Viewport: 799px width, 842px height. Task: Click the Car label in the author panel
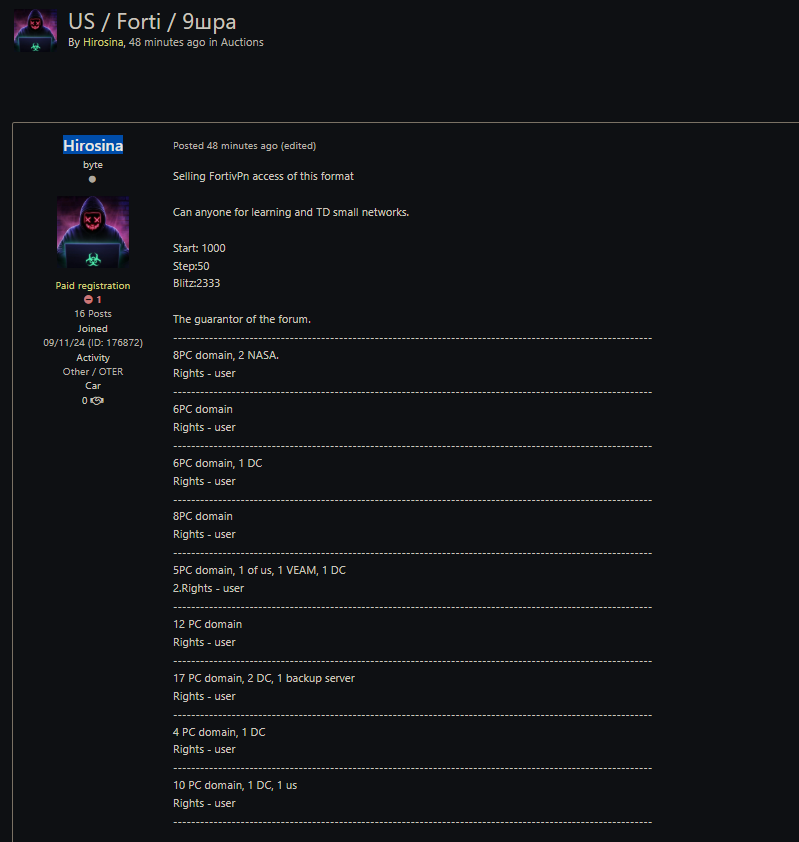(93, 385)
